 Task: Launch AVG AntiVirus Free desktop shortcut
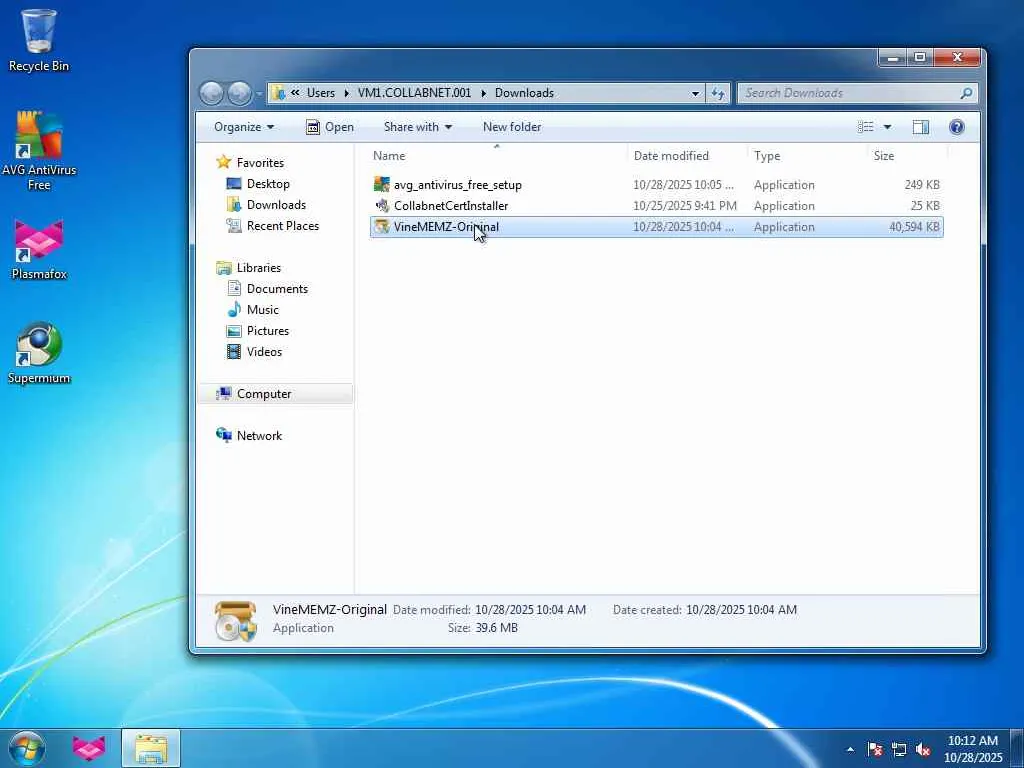pyautogui.click(x=39, y=151)
